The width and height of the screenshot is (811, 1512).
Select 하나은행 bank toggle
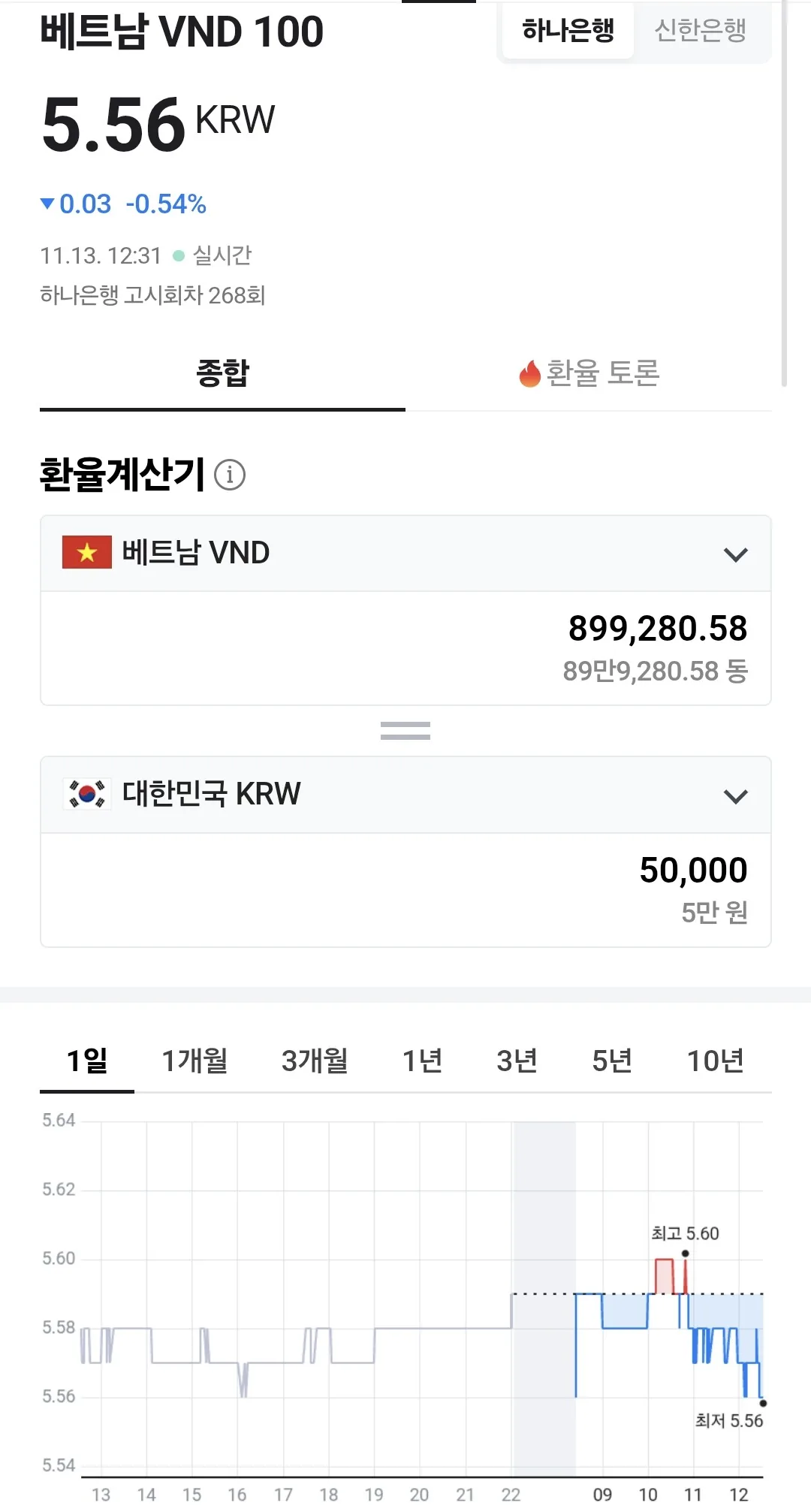point(568,31)
